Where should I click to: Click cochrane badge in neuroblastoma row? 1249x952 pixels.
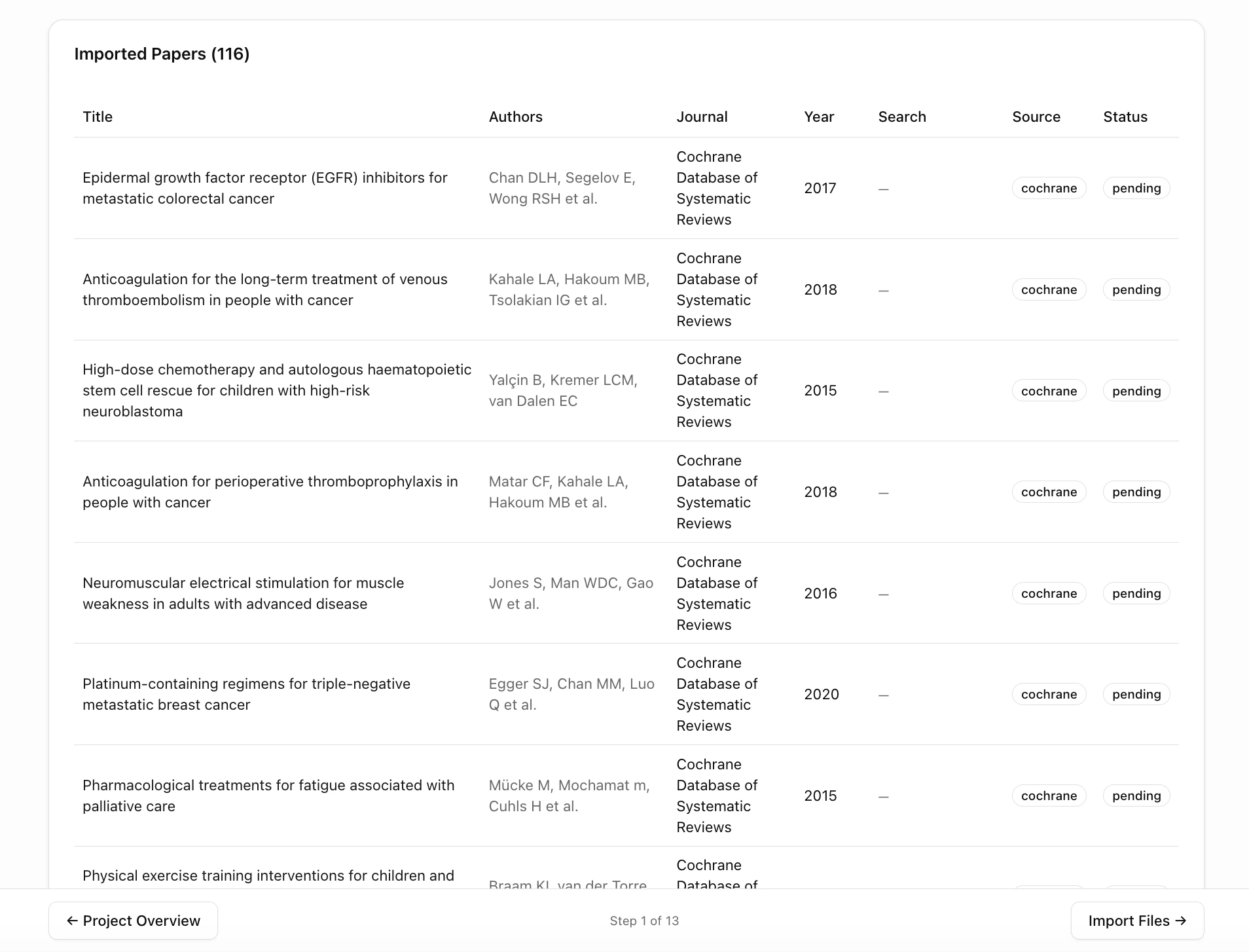pyautogui.click(x=1049, y=391)
